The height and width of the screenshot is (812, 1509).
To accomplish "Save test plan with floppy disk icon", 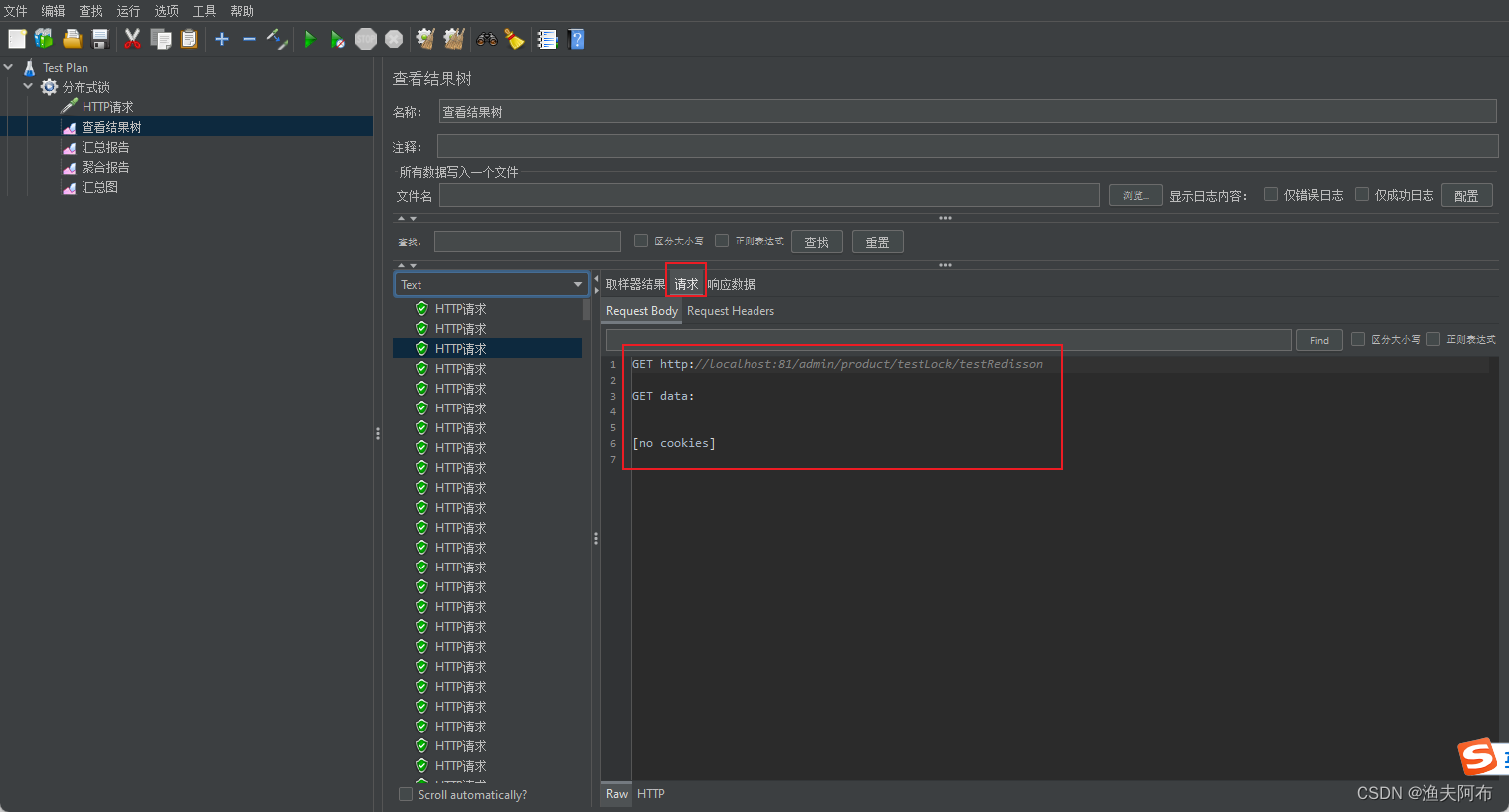I will [x=100, y=39].
